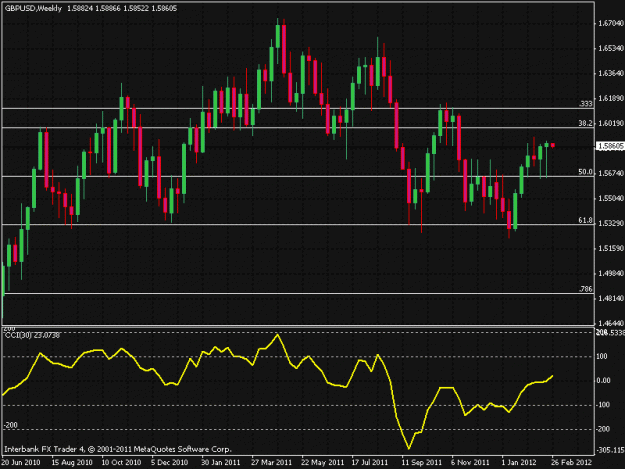625x469 pixels.
Task: Click the 5 Dec 2010 date label
Action: point(169,462)
